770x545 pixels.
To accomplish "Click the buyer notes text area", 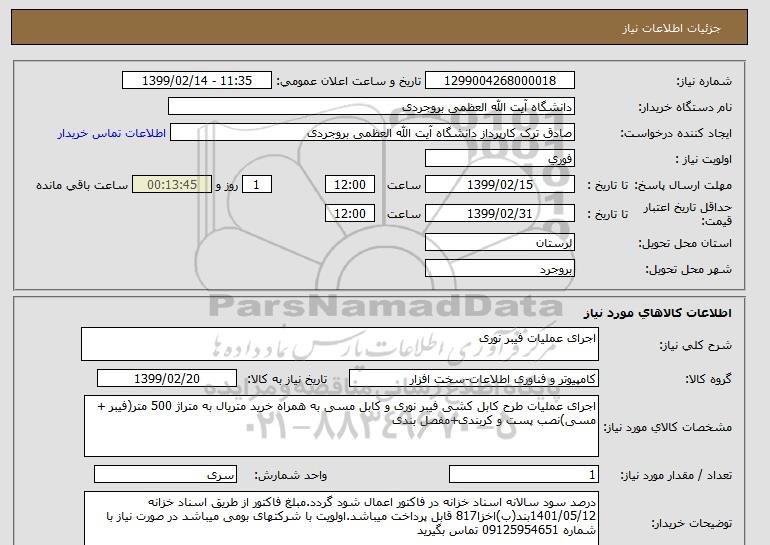I will [341, 518].
